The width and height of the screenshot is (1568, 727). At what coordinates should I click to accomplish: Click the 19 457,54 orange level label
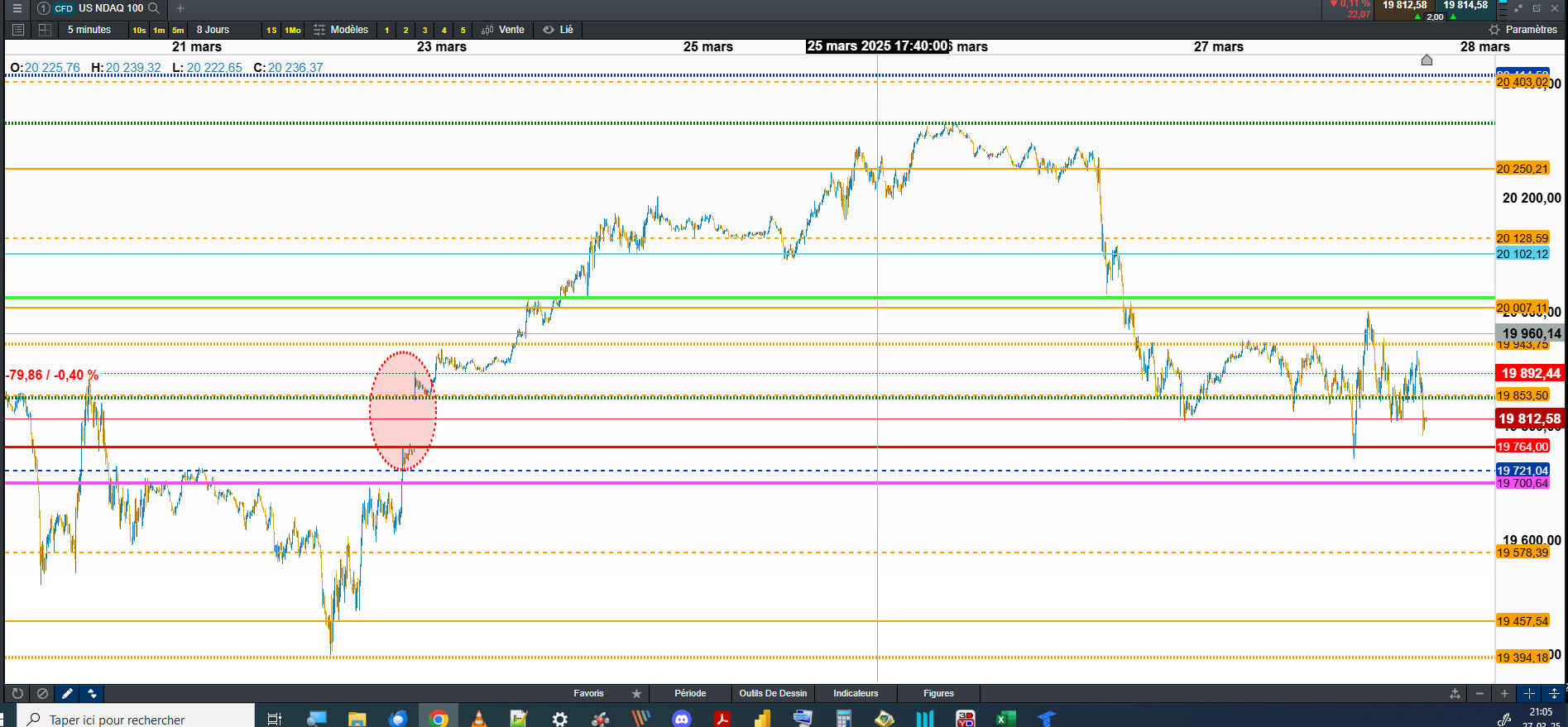tap(1522, 621)
